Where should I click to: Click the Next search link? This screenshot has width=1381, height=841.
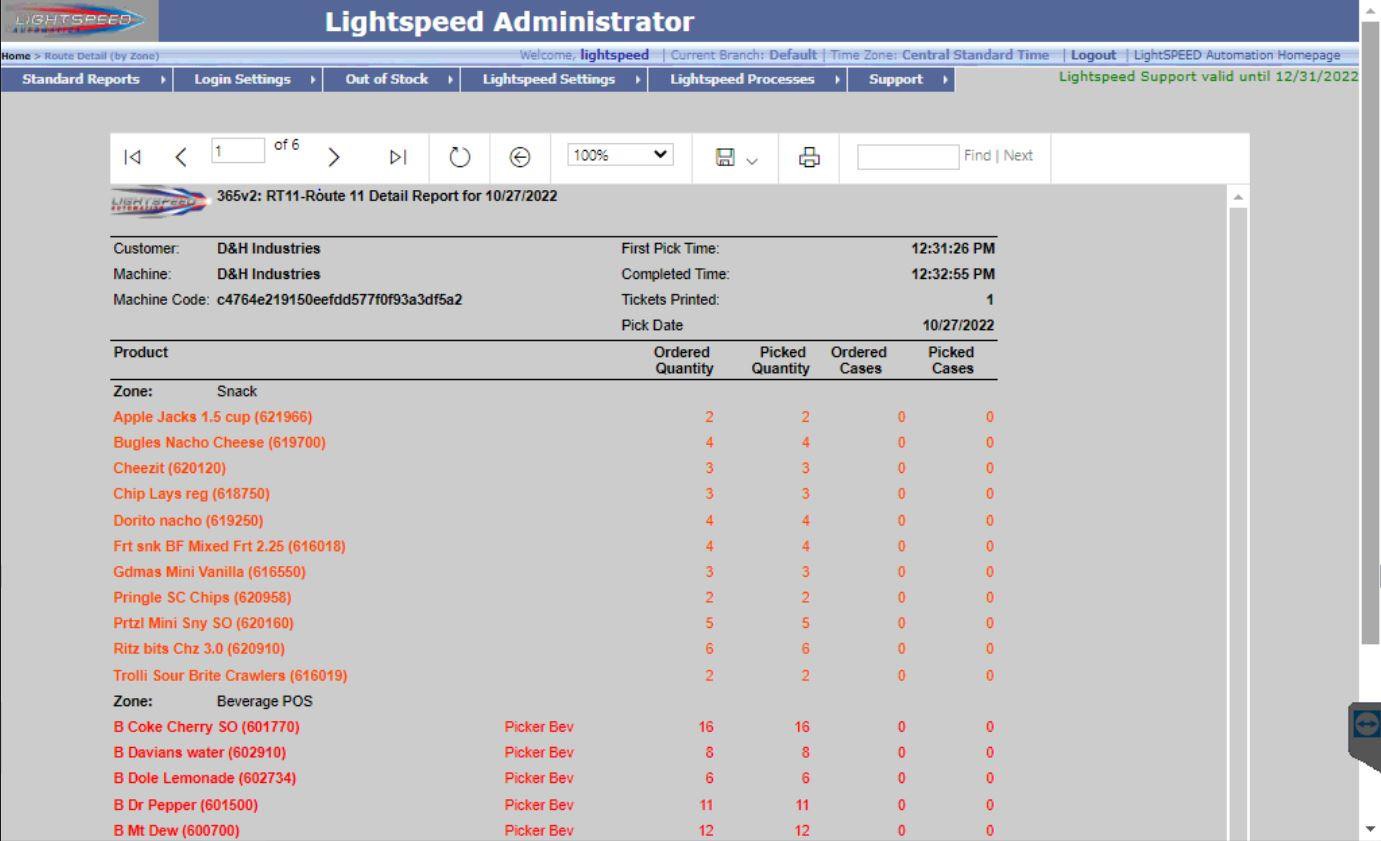pos(1018,156)
